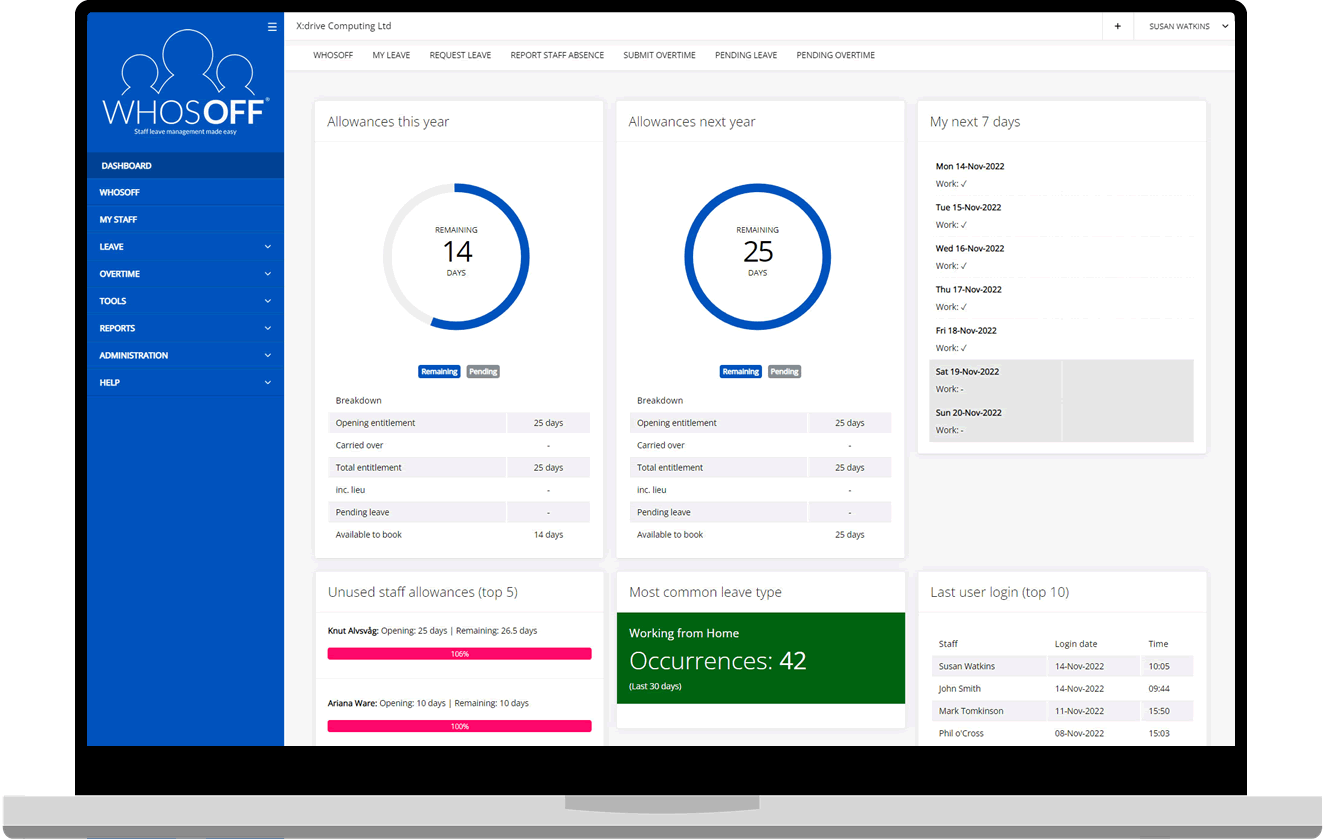Click the REQUEST LEAVE link
Viewport: 1325px width, 839px height.
(x=460, y=55)
